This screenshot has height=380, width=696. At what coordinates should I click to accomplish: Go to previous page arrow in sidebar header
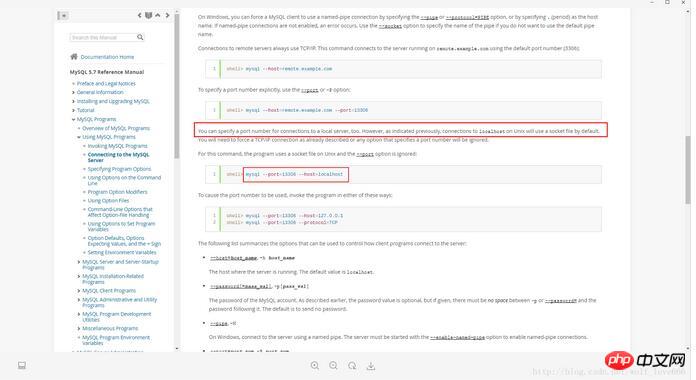coord(139,16)
